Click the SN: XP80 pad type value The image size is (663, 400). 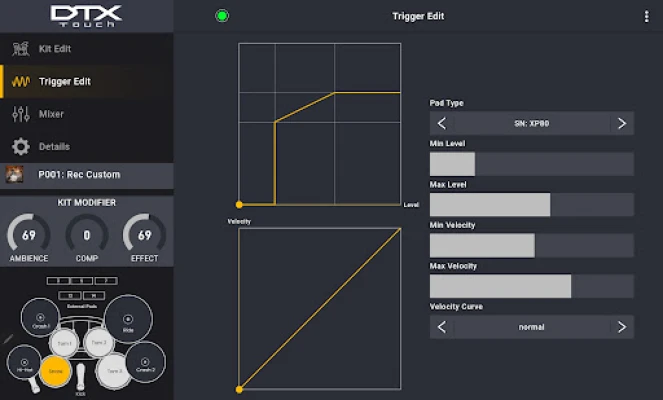pyautogui.click(x=531, y=123)
